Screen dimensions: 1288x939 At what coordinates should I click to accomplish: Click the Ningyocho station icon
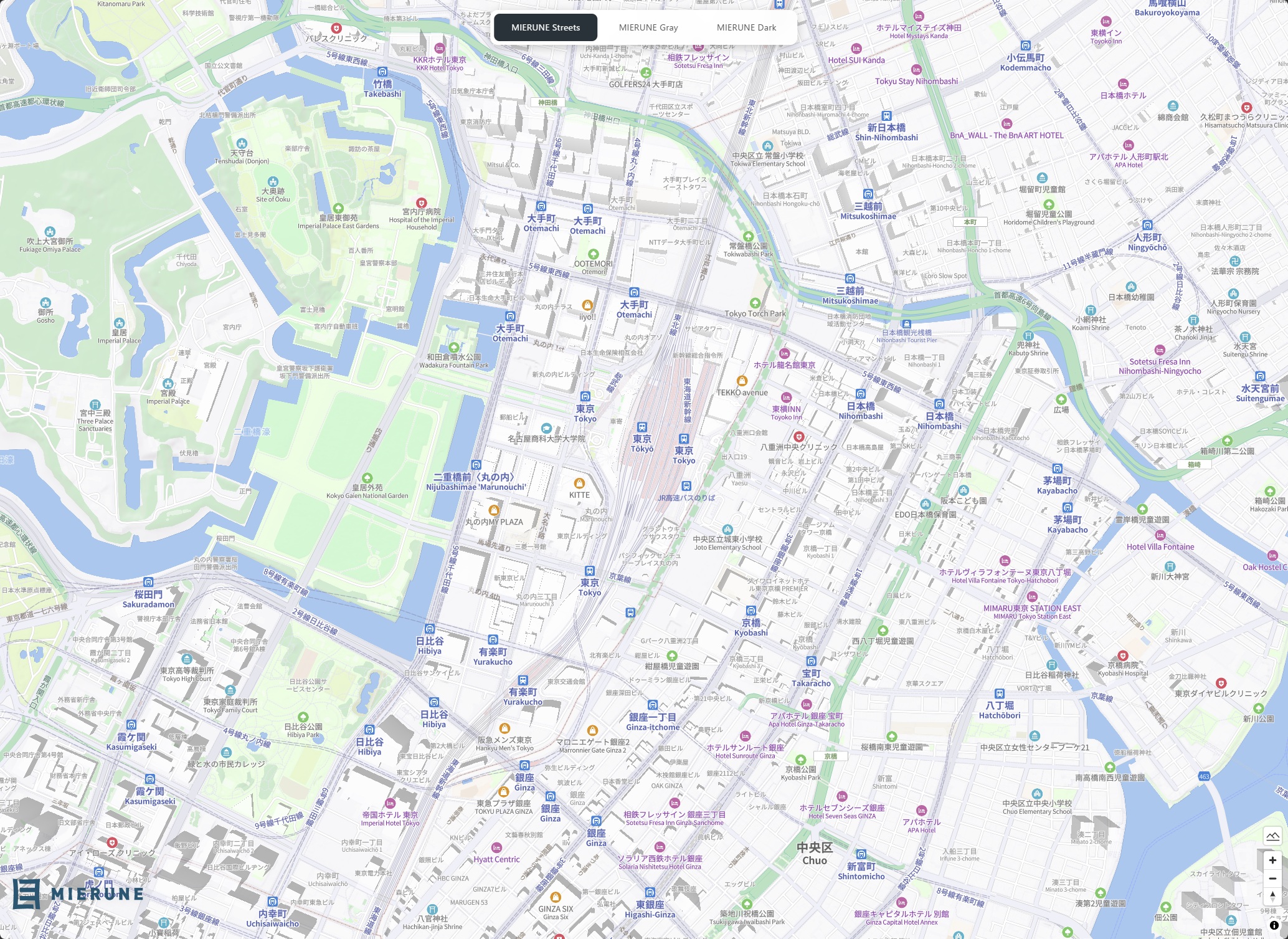coord(1147,226)
